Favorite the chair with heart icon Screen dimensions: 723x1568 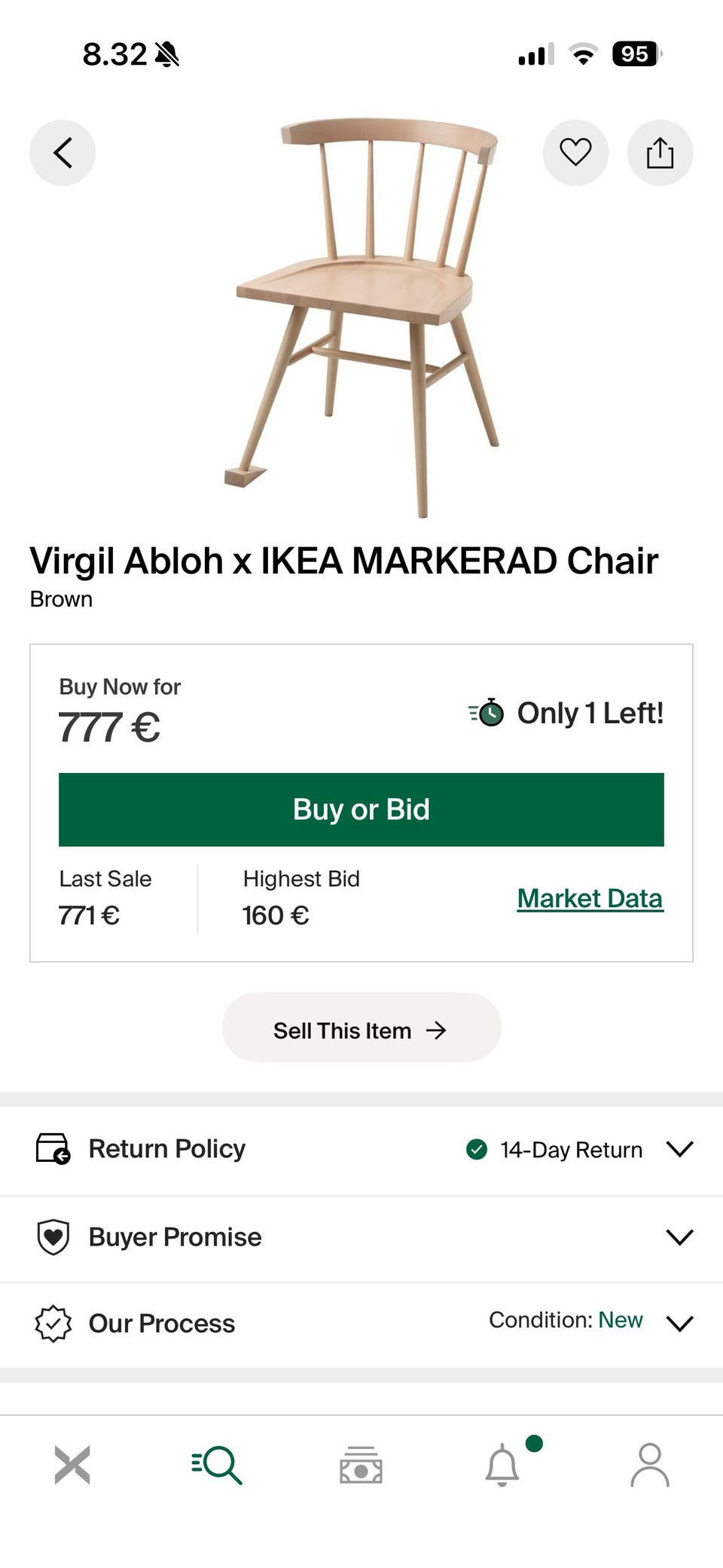(575, 153)
